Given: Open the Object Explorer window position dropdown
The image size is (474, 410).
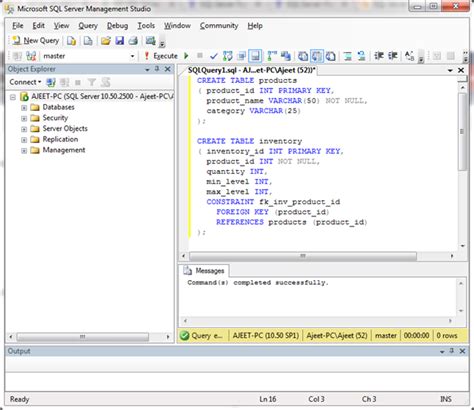Looking at the screenshot, I should pyautogui.click(x=147, y=69).
